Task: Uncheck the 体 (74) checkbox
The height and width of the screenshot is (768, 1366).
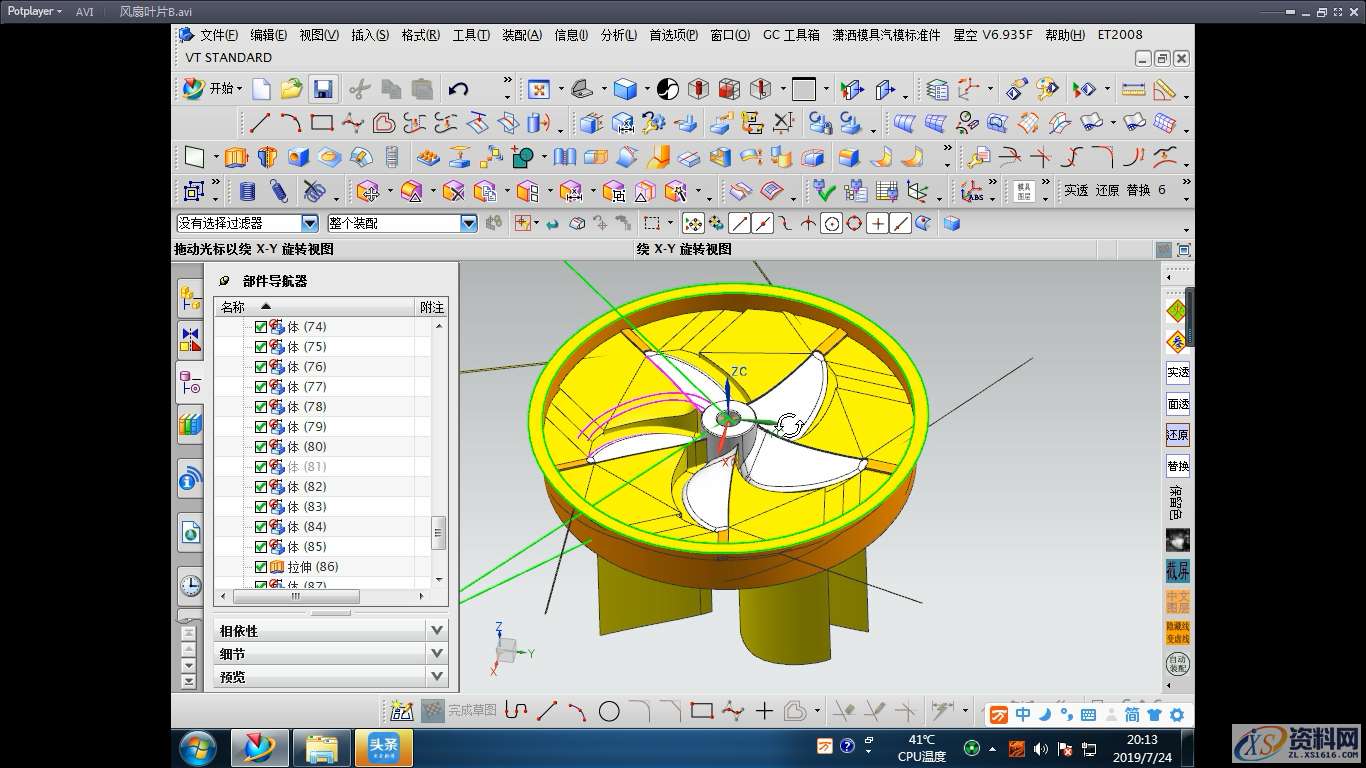Action: coord(261,327)
